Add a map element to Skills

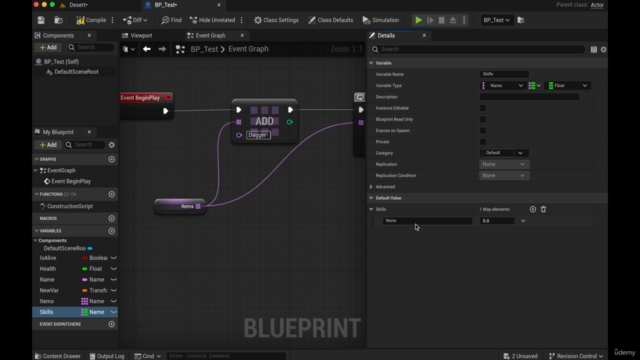click(x=533, y=209)
